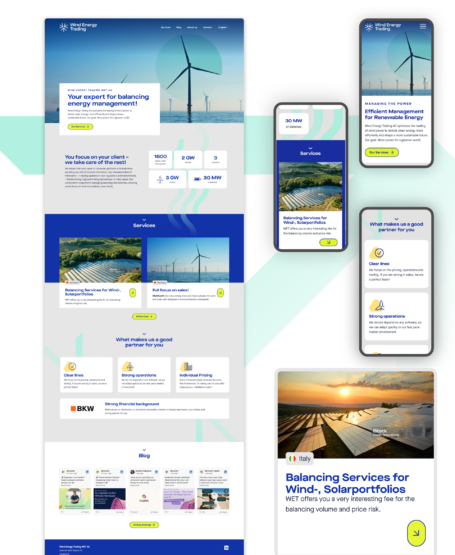Viewport: 455px width, 555px height.
Task: Click the yellow arrow button in mobile Services card
Action: [x=328, y=242]
